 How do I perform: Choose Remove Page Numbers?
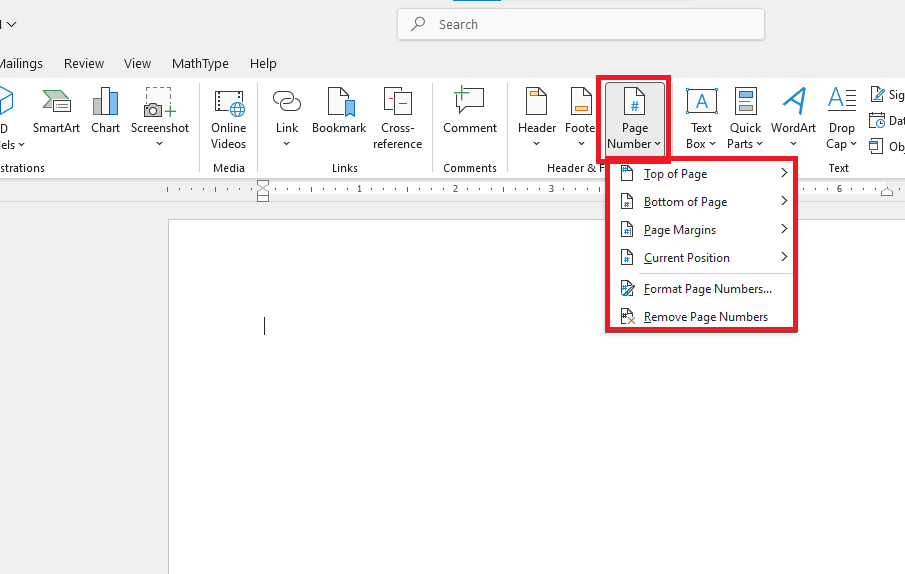701,317
